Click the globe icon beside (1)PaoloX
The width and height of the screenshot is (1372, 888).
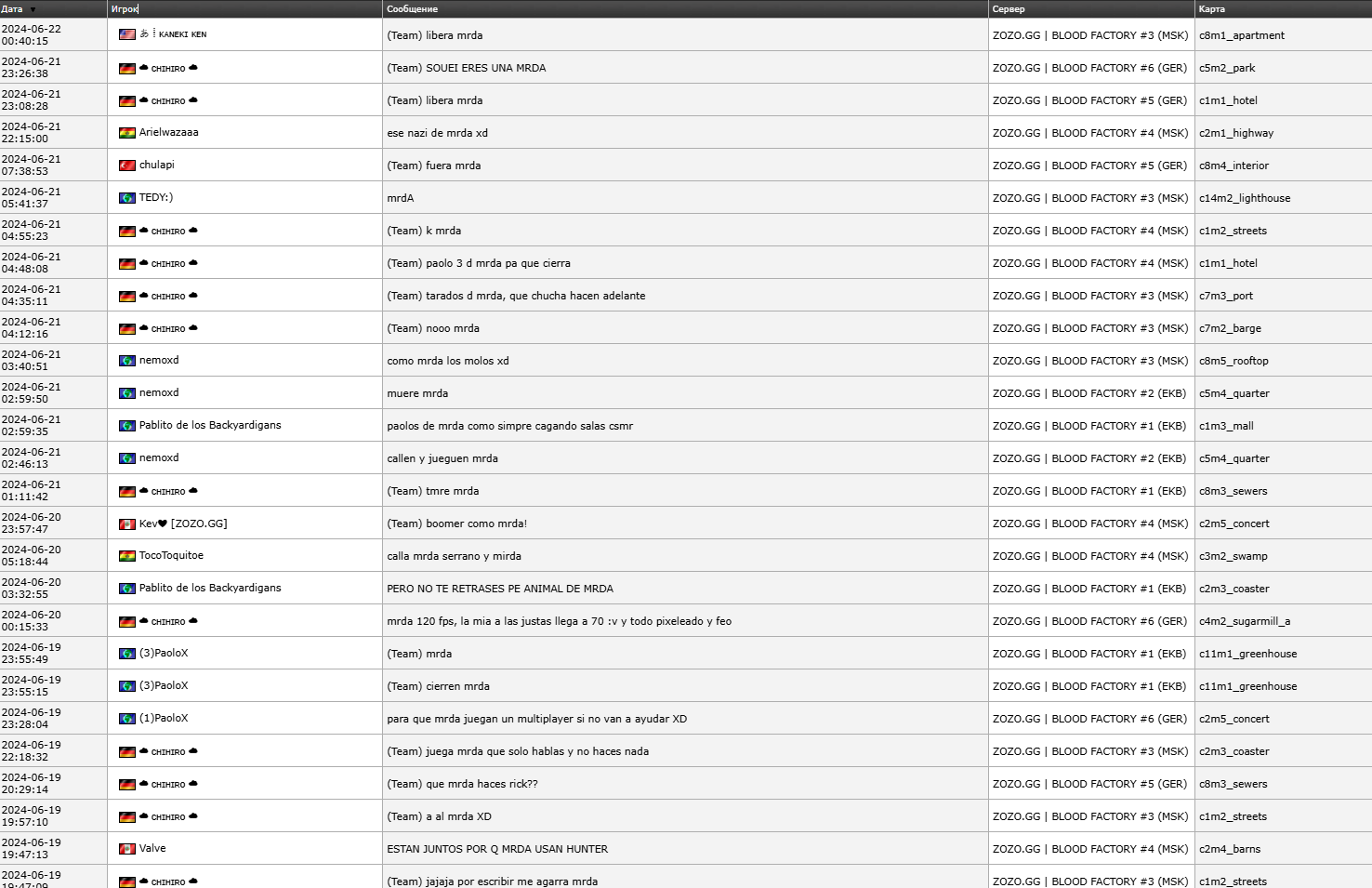click(127, 719)
